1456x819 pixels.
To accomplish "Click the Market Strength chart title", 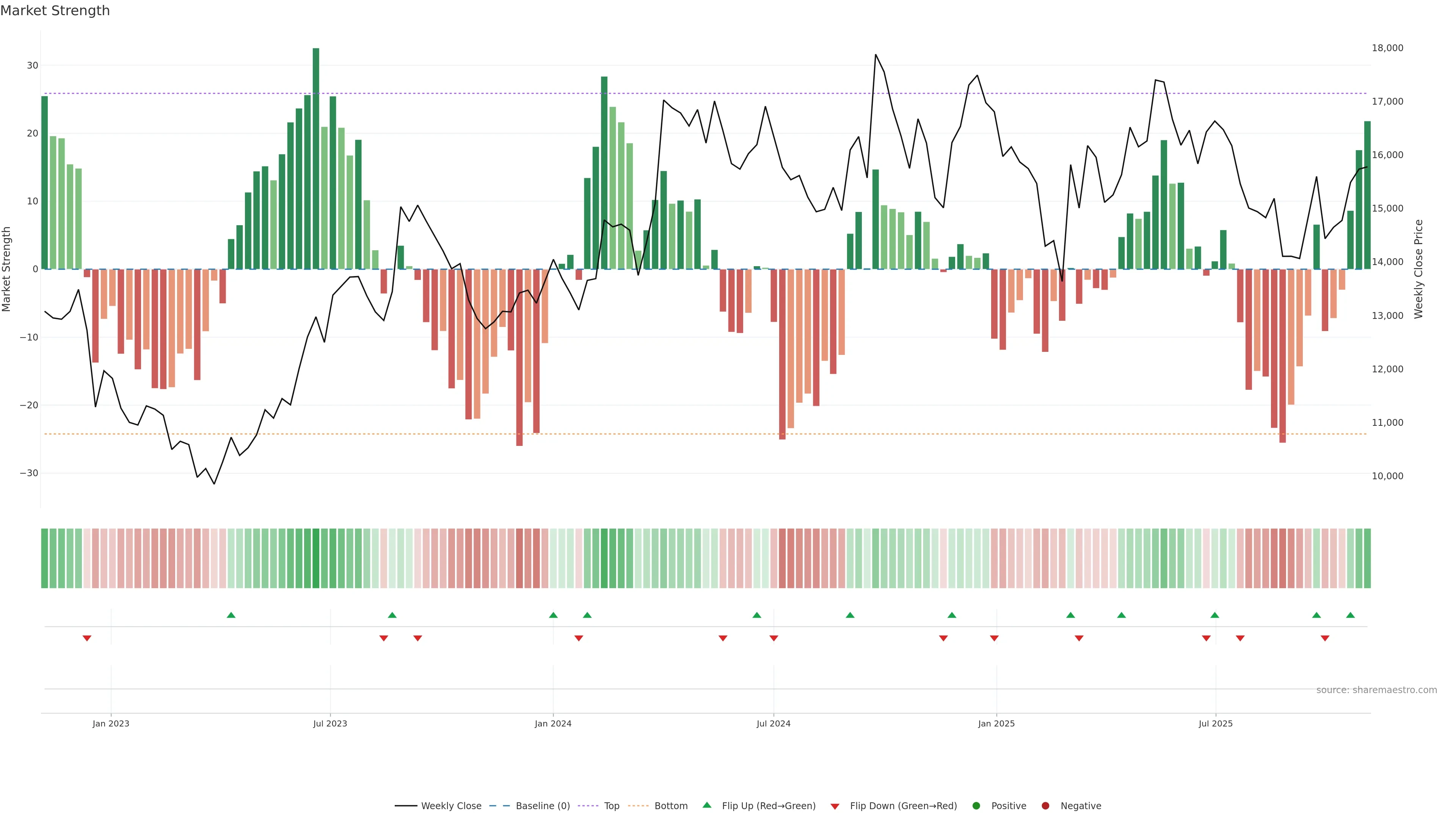I will tap(55, 11).
